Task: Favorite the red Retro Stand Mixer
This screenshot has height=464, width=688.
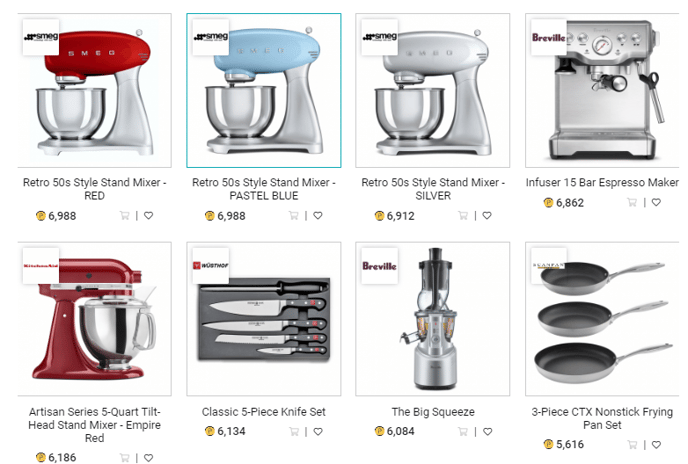Action: click(x=149, y=216)
